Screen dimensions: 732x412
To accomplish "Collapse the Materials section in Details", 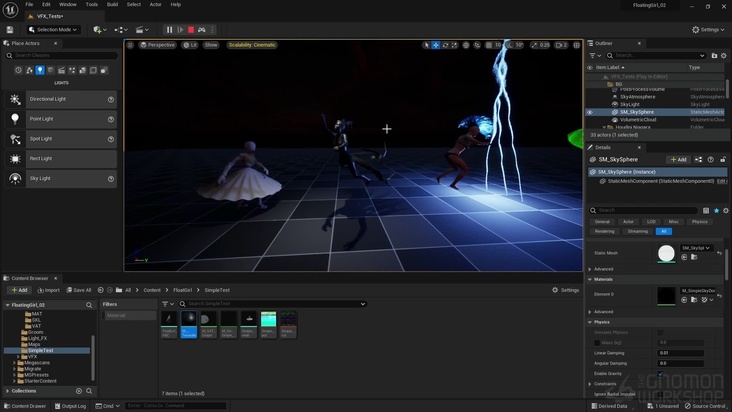I will tap(591, 280).
